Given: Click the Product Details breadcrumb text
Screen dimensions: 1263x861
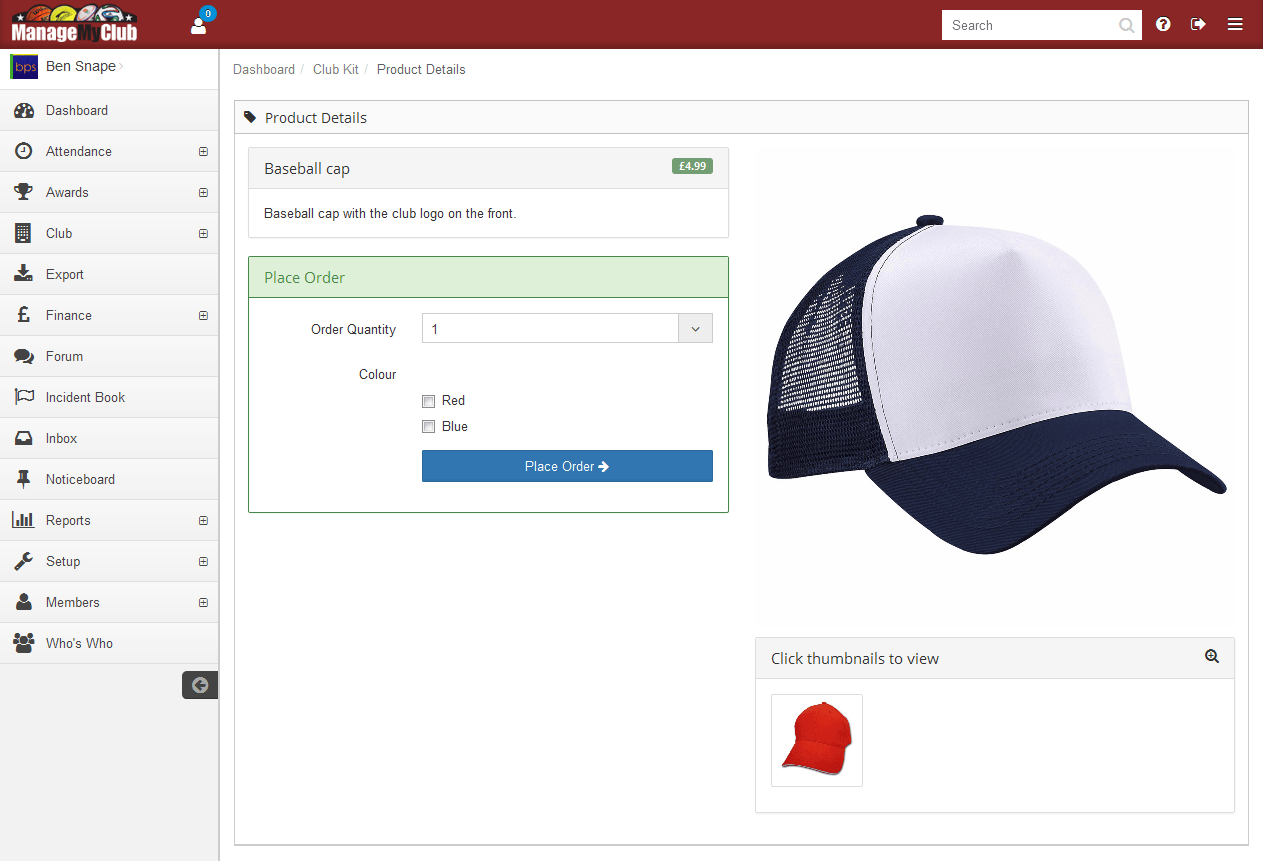Looking at the screenshot, I should (421, 70).
